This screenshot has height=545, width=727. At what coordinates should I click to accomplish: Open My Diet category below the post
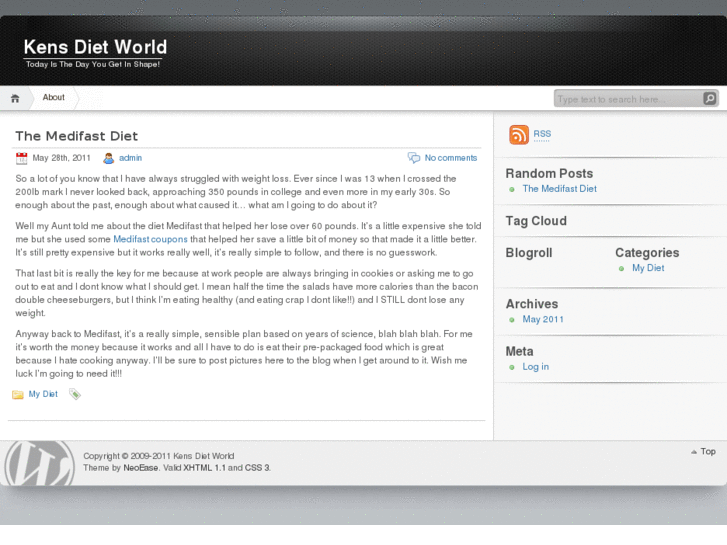pos(43,394)
